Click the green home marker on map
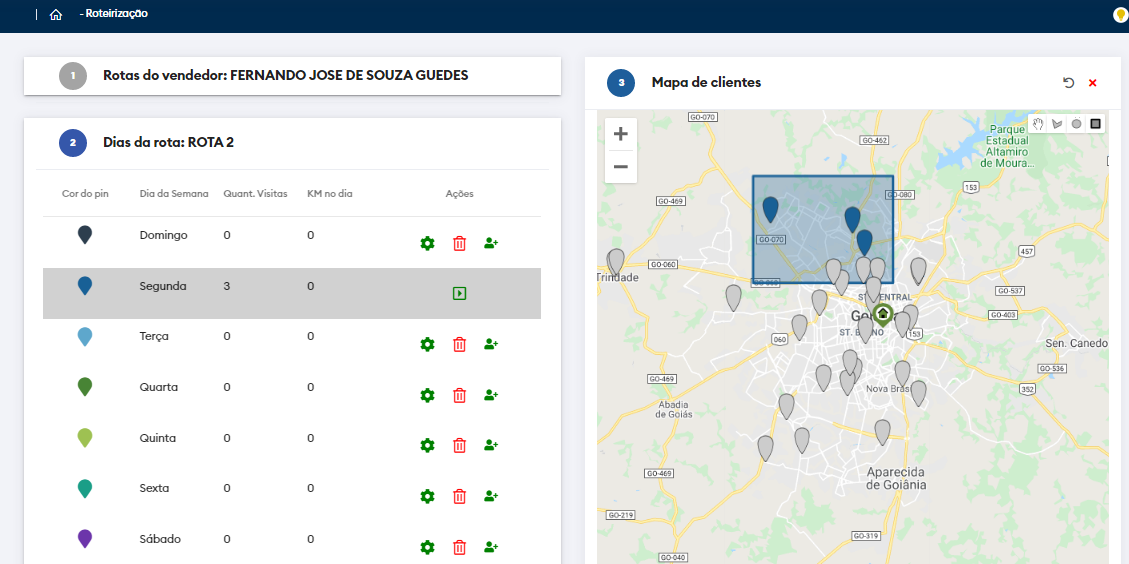This screenshot has height=564, width=1129. point(883,313)
